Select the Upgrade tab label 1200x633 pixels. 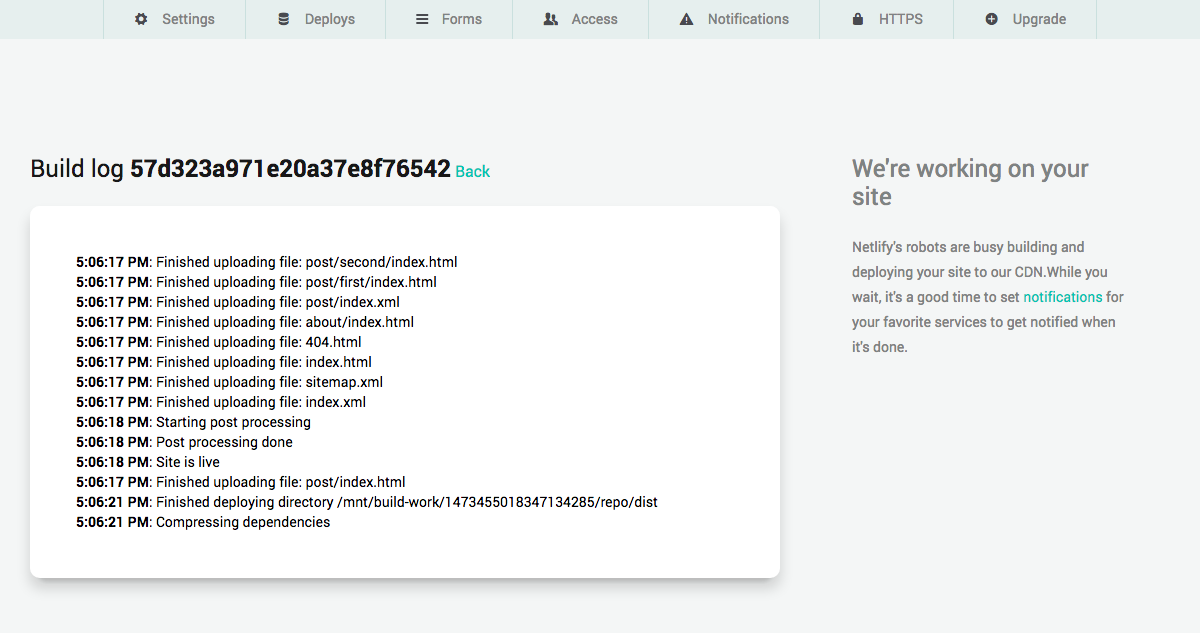coord(1039,19)
